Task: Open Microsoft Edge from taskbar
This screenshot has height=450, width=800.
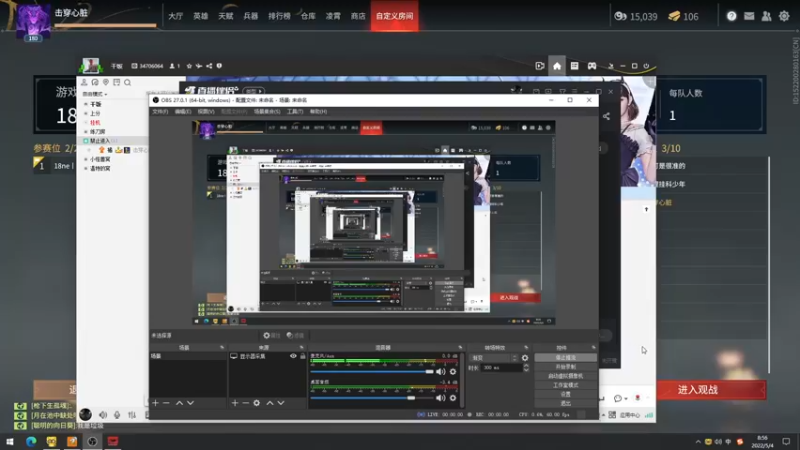Action: tap(31, 441)
